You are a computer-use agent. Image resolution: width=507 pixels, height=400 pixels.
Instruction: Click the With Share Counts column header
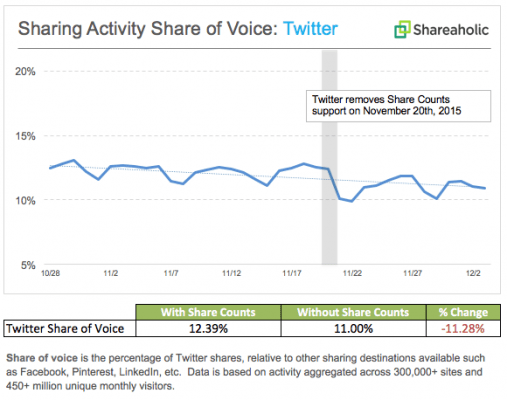point(208,312)
